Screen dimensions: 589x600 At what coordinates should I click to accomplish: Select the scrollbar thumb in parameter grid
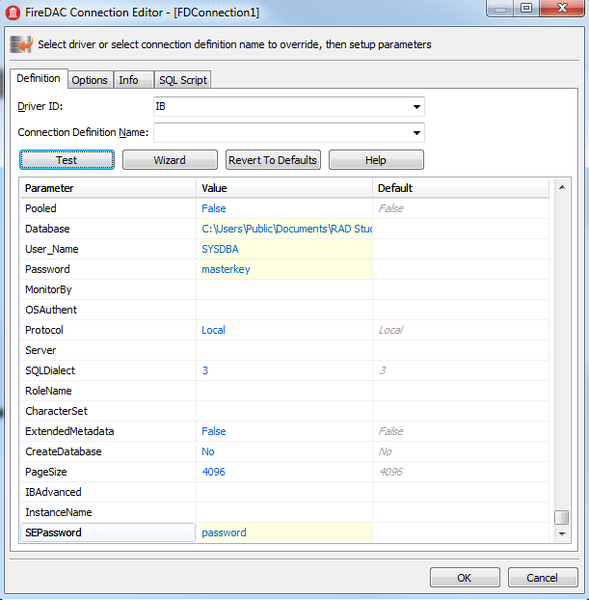click(561, 517)
